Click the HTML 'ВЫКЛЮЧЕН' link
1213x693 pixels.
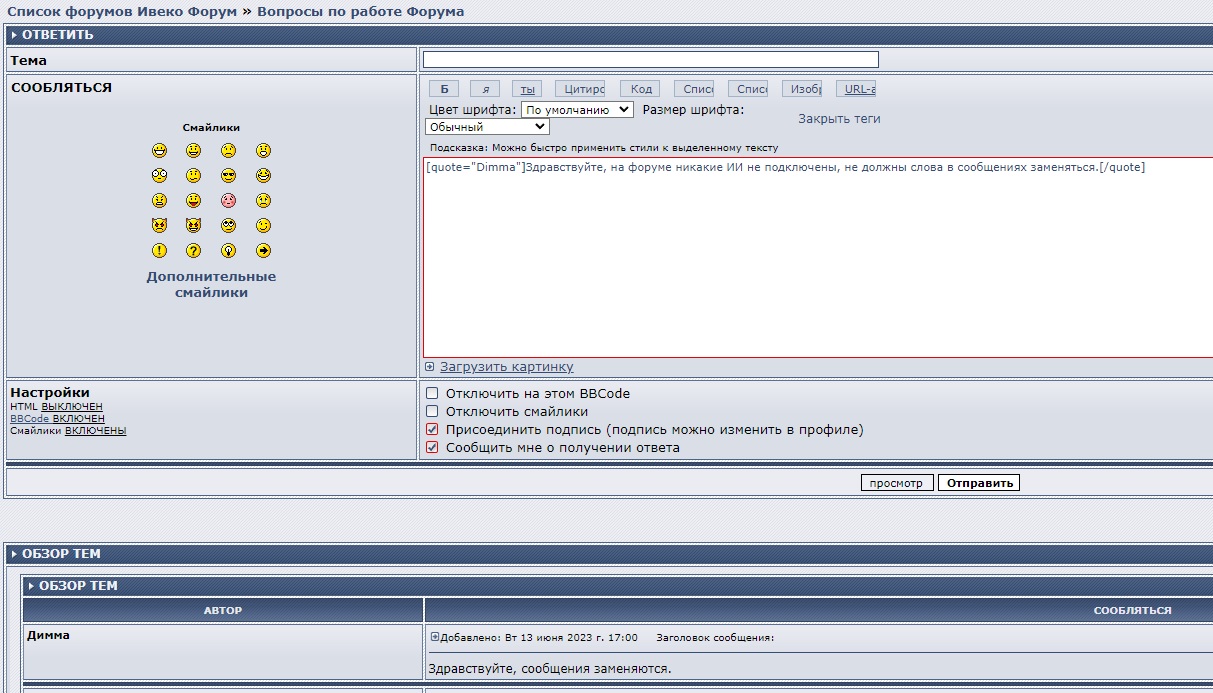pos(72,407)
